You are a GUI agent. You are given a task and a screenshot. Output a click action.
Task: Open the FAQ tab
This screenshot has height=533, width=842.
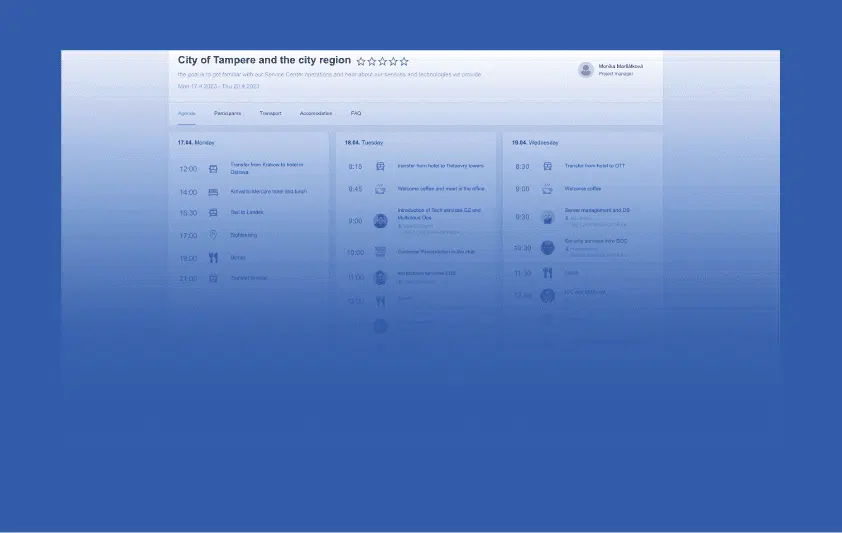click(356, 113)
